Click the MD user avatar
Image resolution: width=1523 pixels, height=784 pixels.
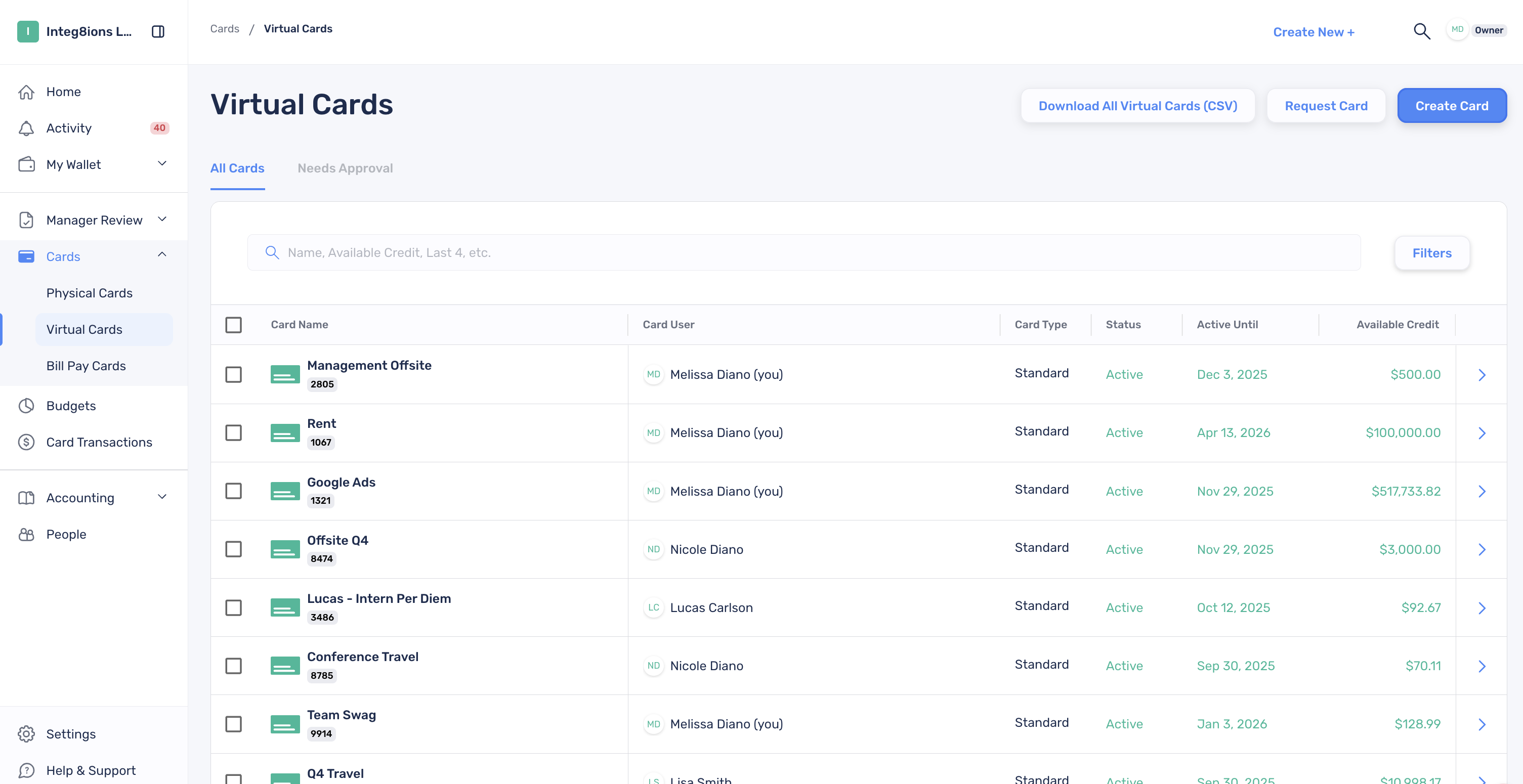[x=1457, y=29]
